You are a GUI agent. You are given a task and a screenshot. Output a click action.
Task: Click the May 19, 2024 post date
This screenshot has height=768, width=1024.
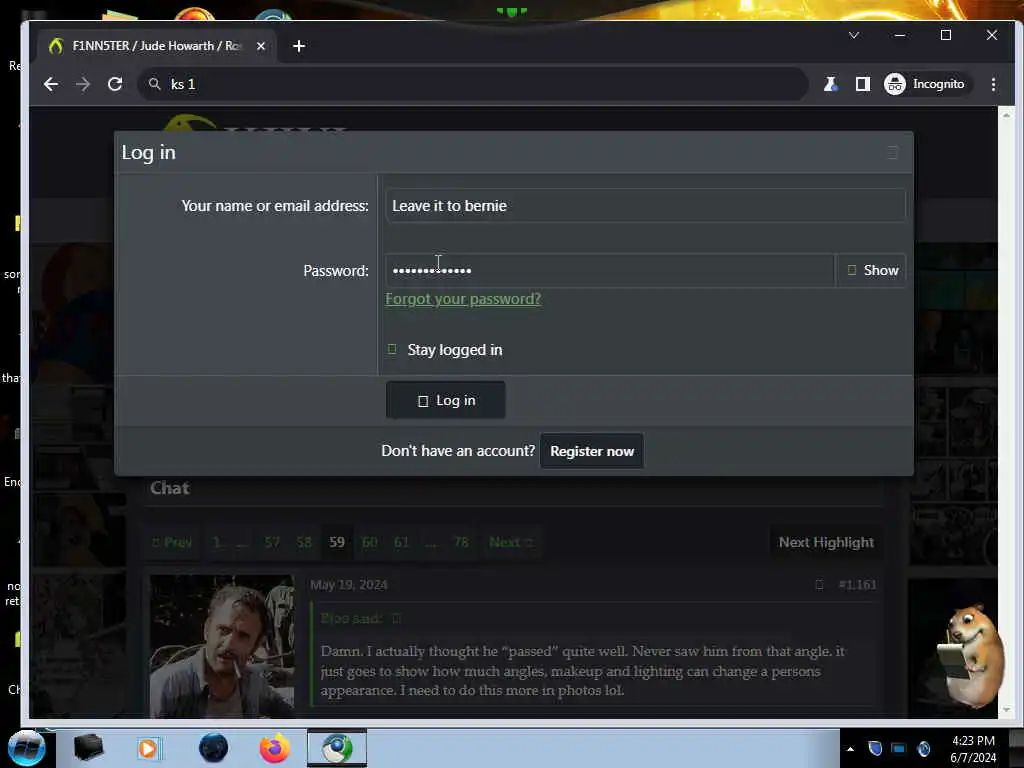click(x=349, y=585)
